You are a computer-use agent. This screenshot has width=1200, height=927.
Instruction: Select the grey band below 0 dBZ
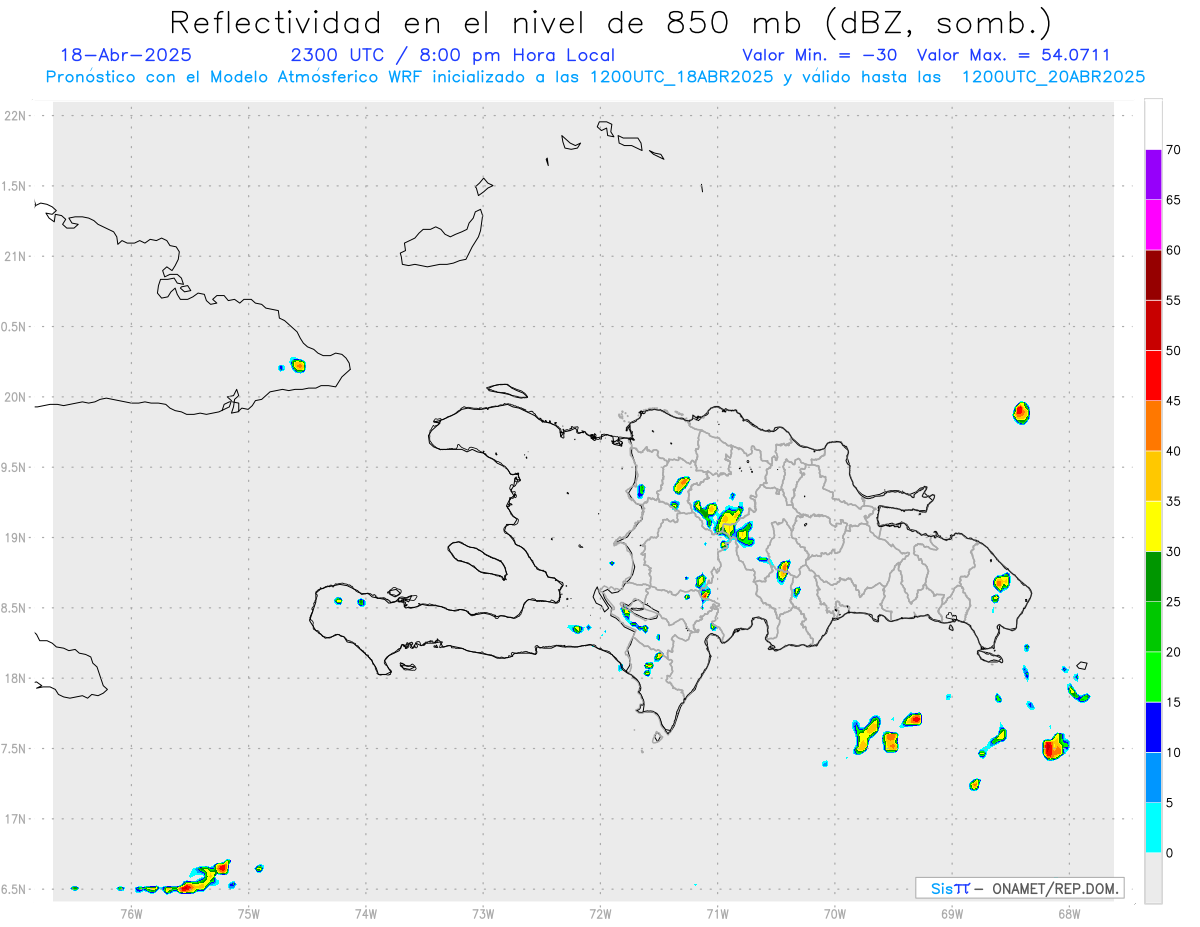point(1153,878)
